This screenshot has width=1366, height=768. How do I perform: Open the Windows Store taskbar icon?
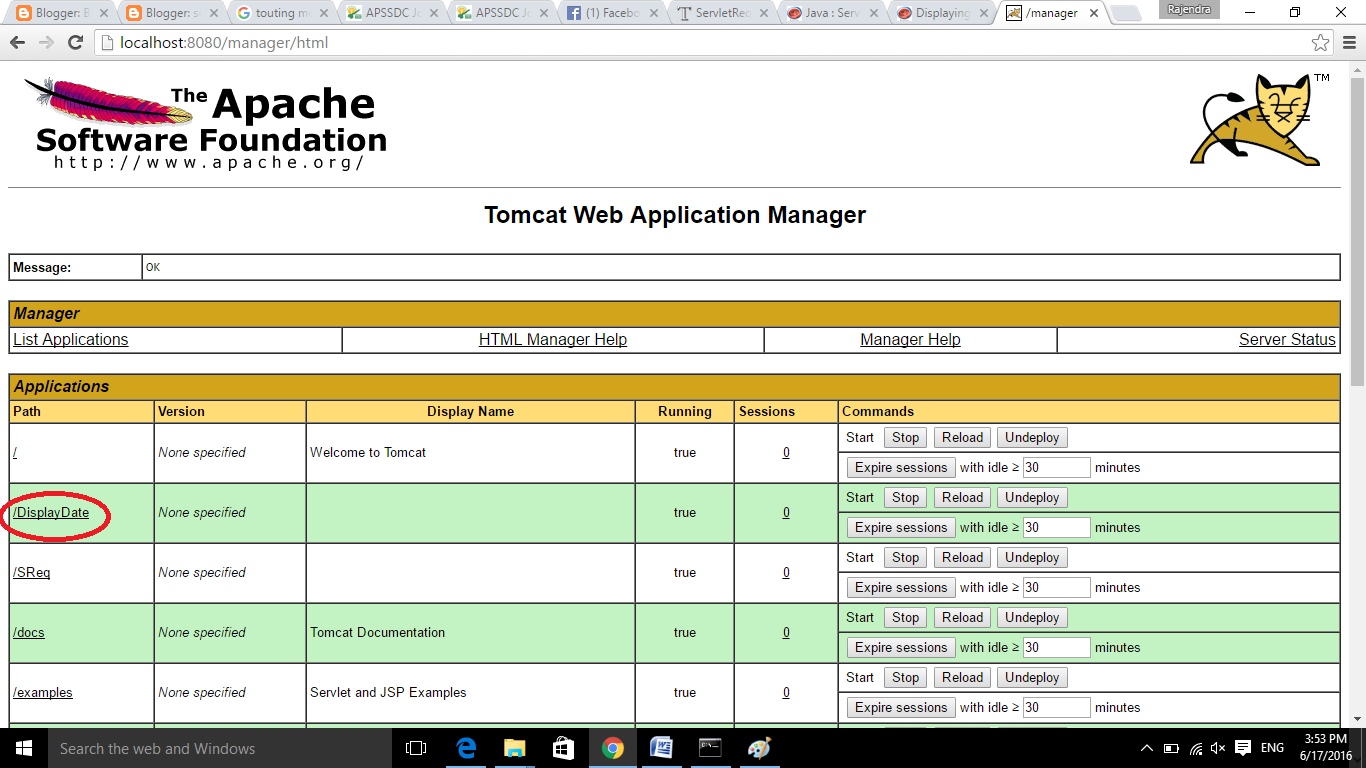click(x=563, y=748)
